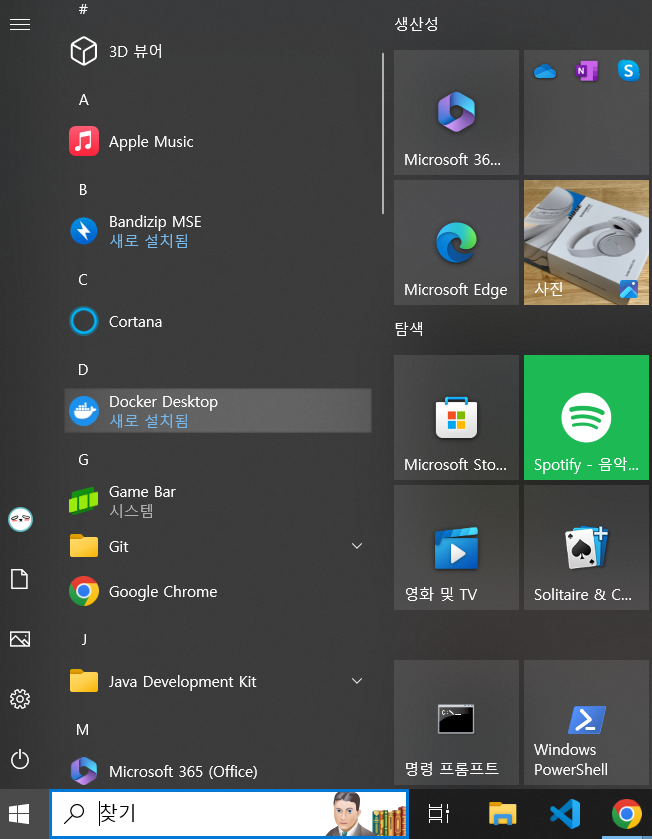
Task: Click the 생산성 group title
Action: [417, 24]
